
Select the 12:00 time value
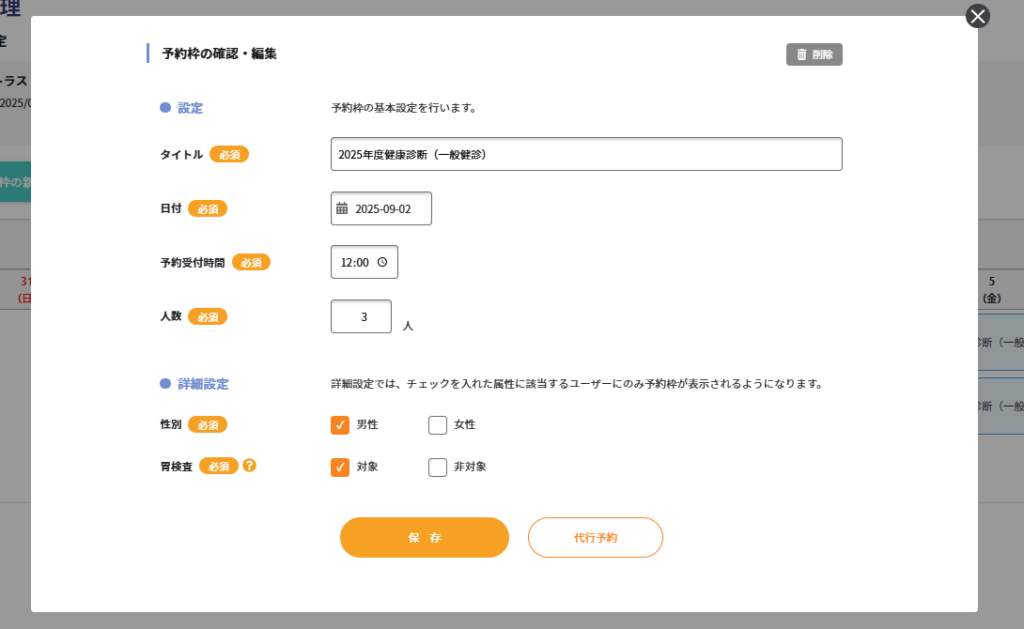click(354, 263)
